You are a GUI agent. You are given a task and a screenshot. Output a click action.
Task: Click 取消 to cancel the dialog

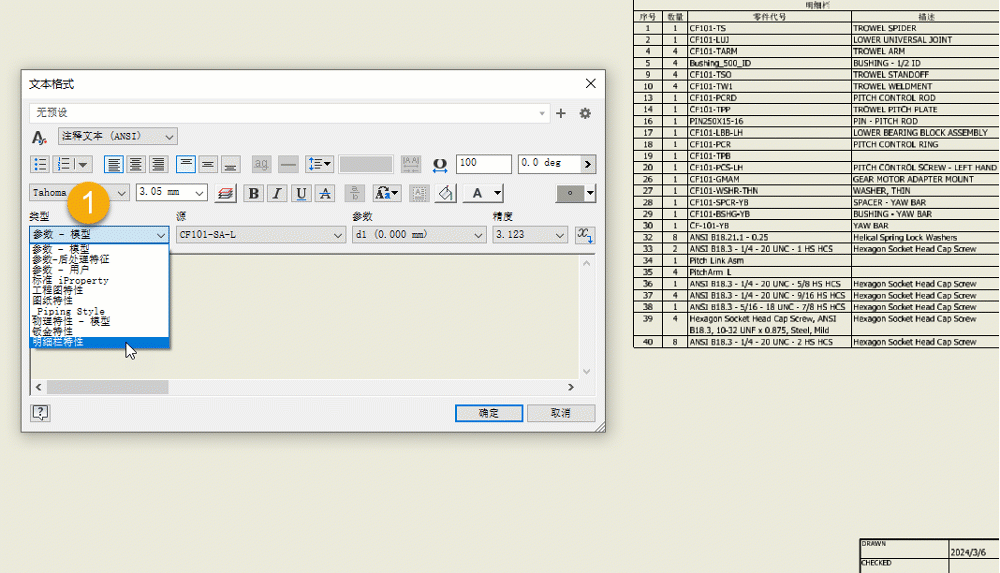click(561, 413)
